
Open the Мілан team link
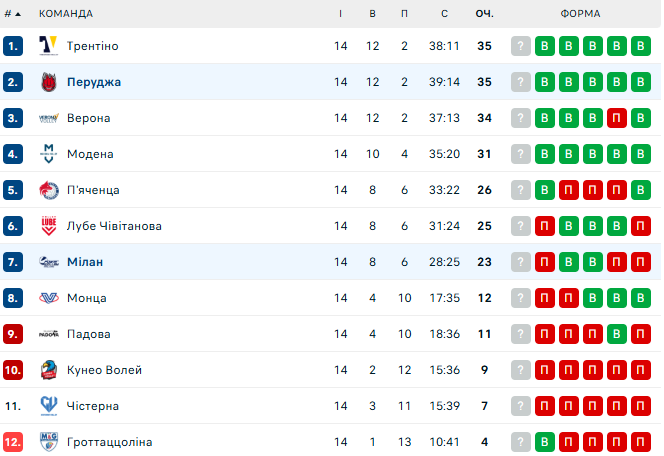pos(85,262)
